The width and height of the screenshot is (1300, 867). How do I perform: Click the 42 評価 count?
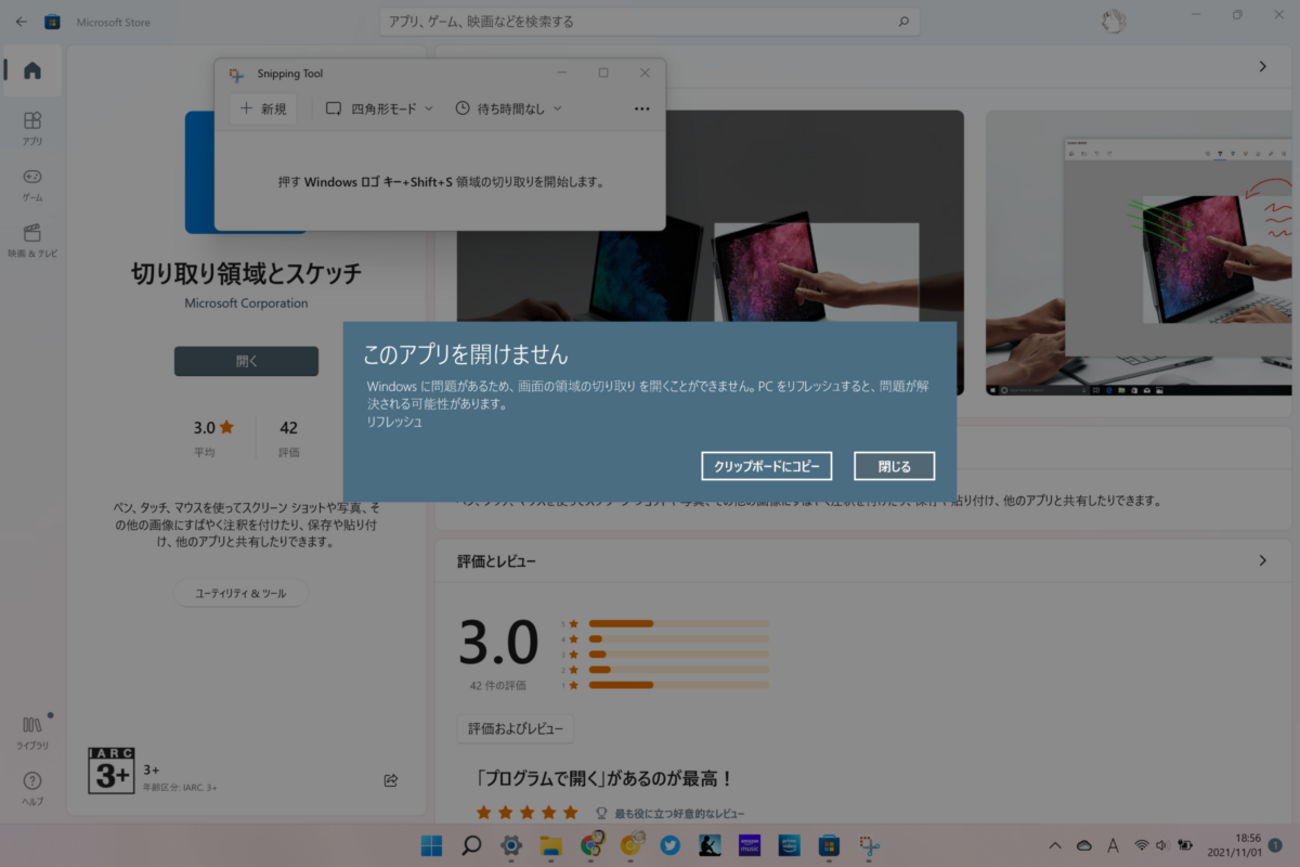pyautogui.click(x=288, y=437)
